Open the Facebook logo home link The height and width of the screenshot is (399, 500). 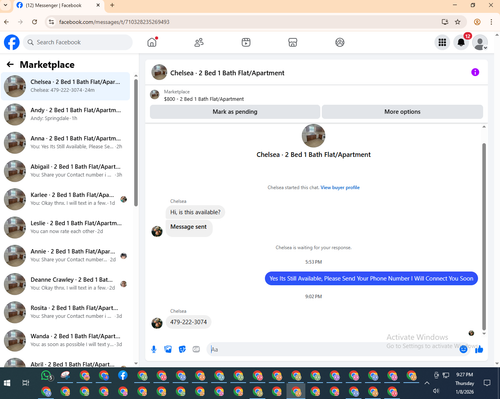[x=12, y=42]
